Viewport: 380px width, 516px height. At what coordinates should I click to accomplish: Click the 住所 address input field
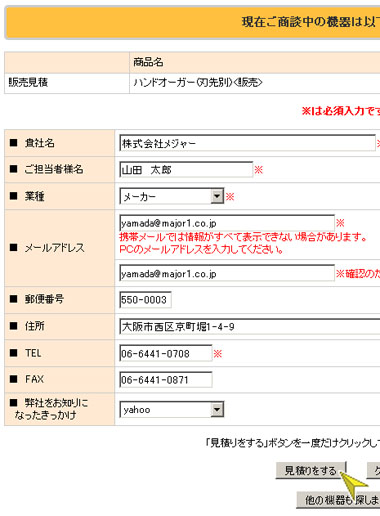(x=249, y=327)
